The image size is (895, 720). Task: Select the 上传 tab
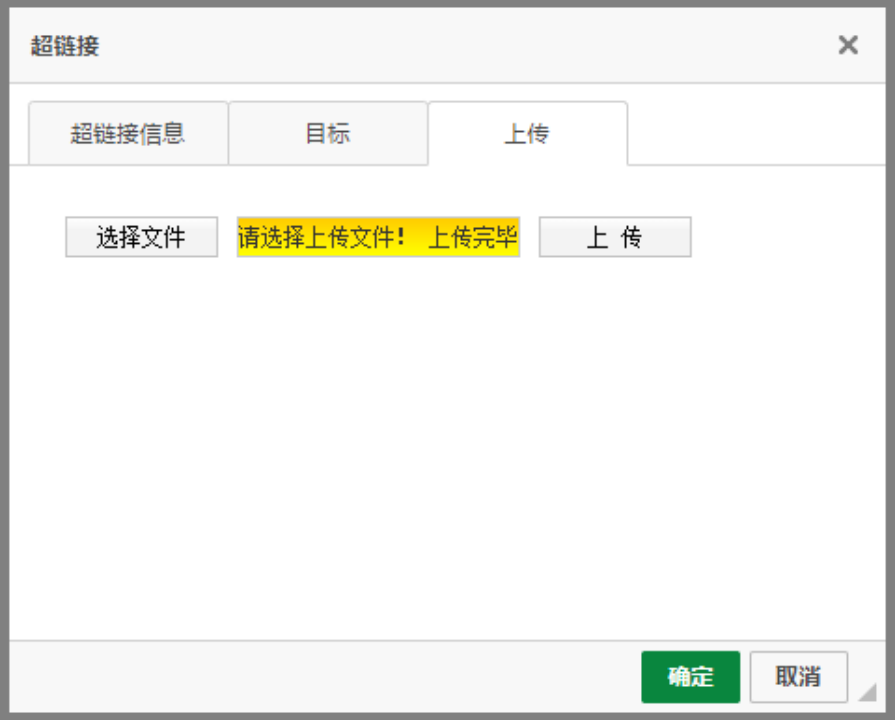527,134
